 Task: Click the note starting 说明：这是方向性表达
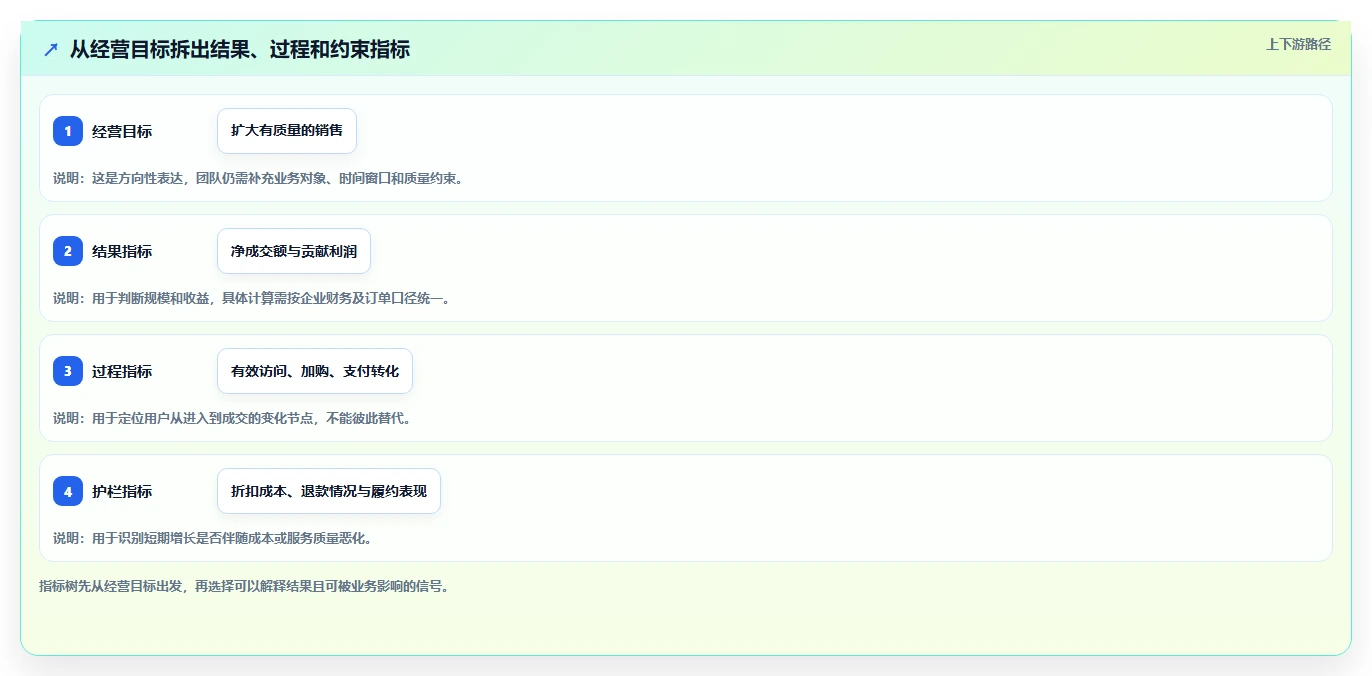(258, 178)
